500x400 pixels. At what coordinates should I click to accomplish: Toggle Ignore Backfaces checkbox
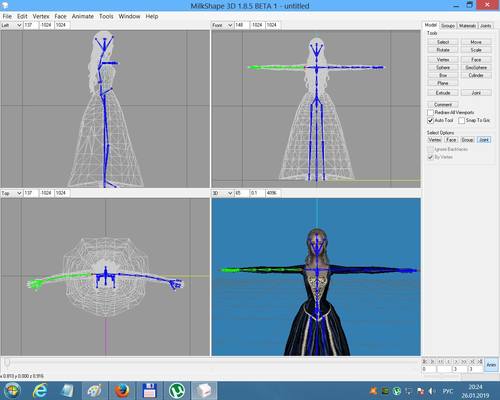430,149
